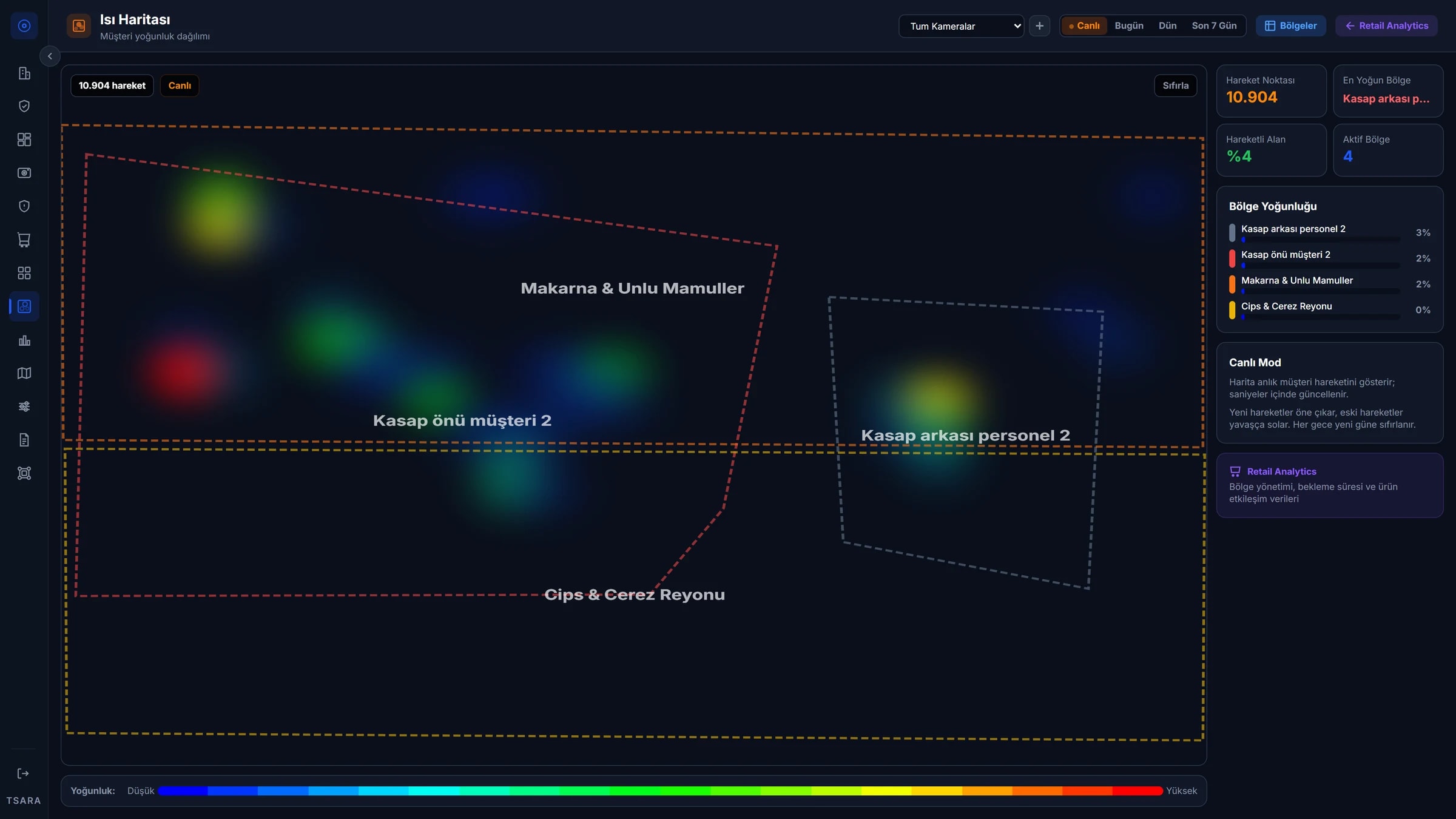Open the four-square grid sidebar icon

pos(24,273)
